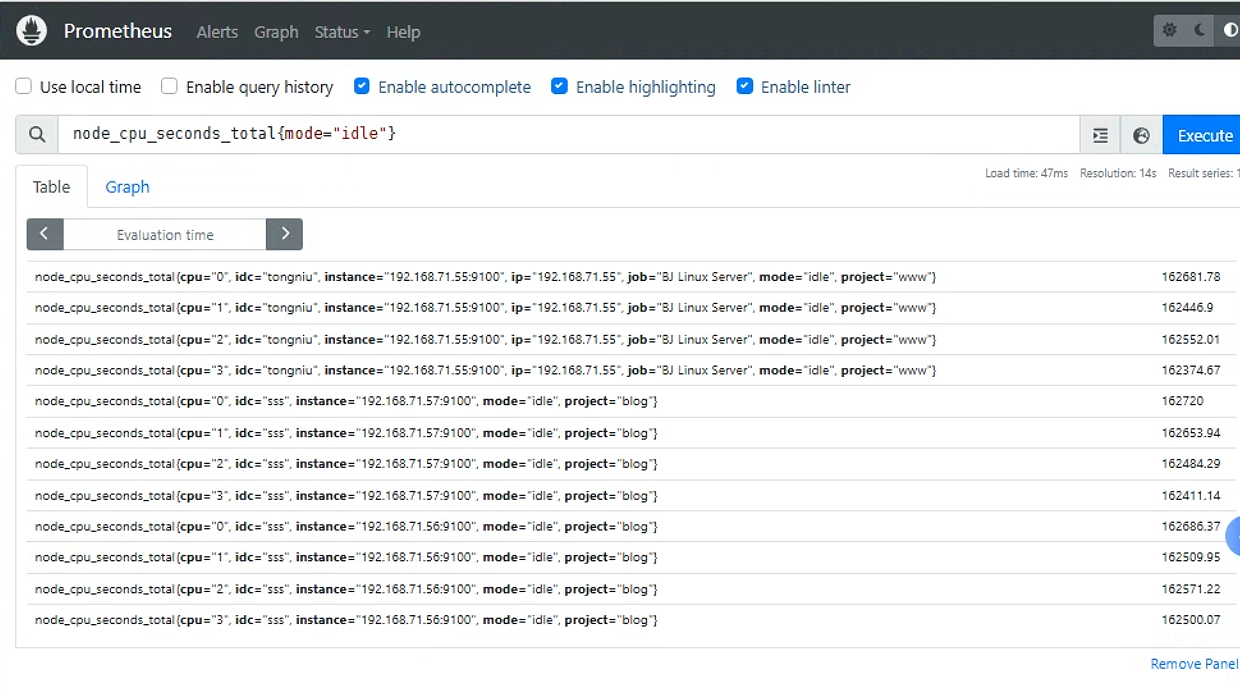Select value 162681.78
Viewport: 1240px width, 689px height.
[x=1191, y=277]
